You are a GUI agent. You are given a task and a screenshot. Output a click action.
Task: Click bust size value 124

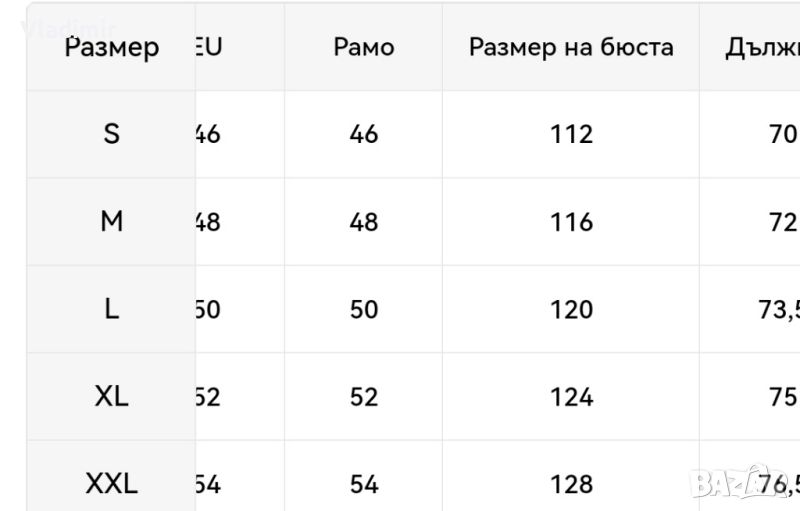click(571, 397)
